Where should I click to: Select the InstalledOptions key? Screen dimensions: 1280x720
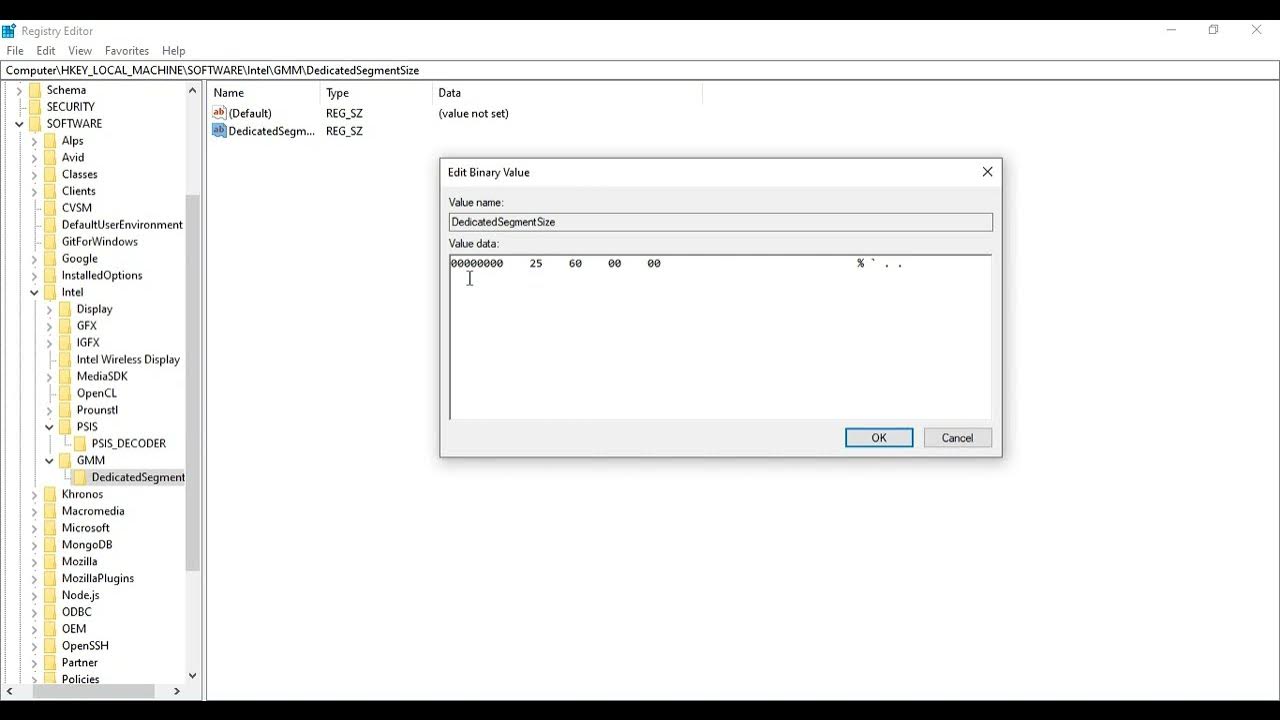102,276
